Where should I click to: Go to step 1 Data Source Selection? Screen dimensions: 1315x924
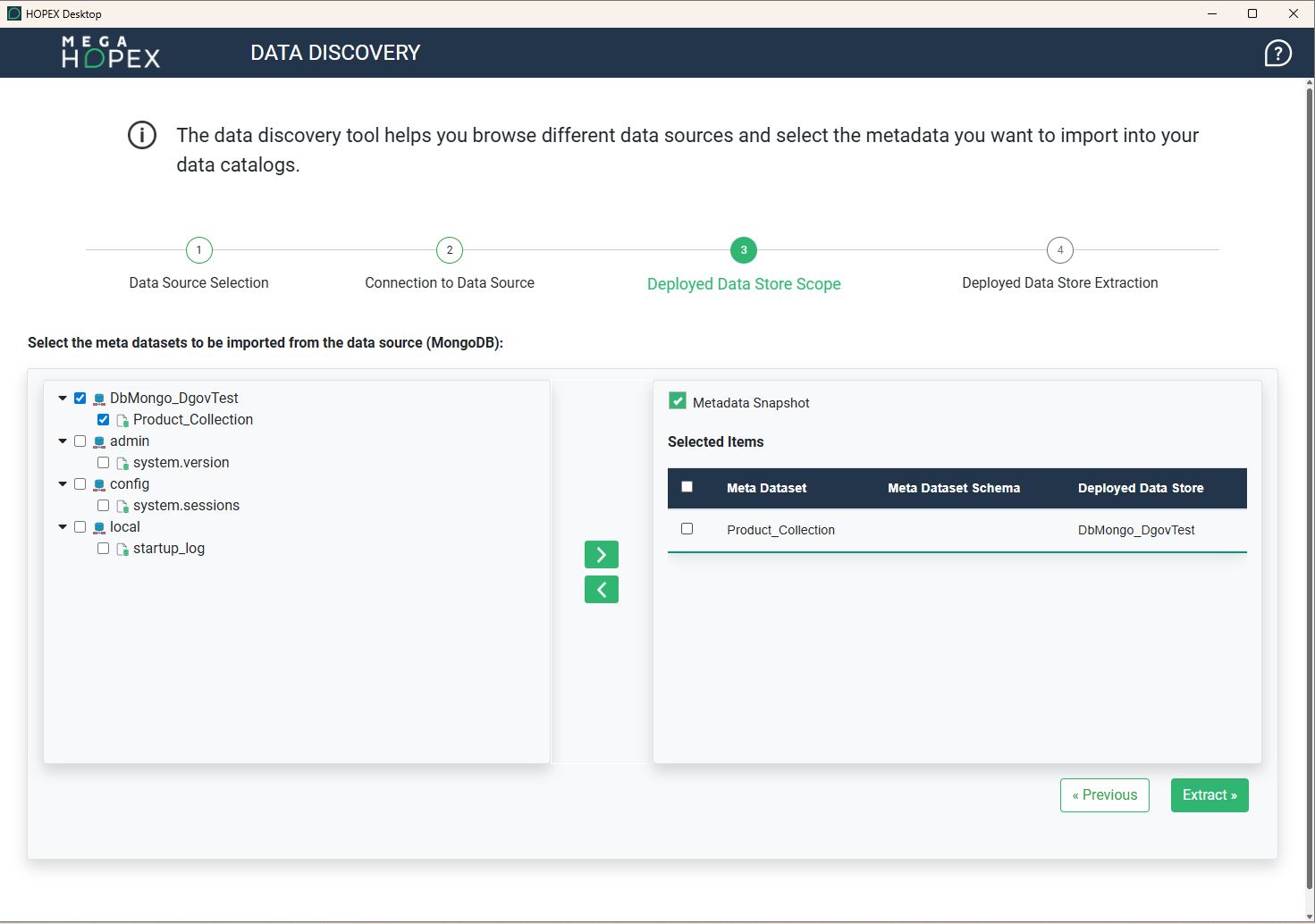click(198, 250)
